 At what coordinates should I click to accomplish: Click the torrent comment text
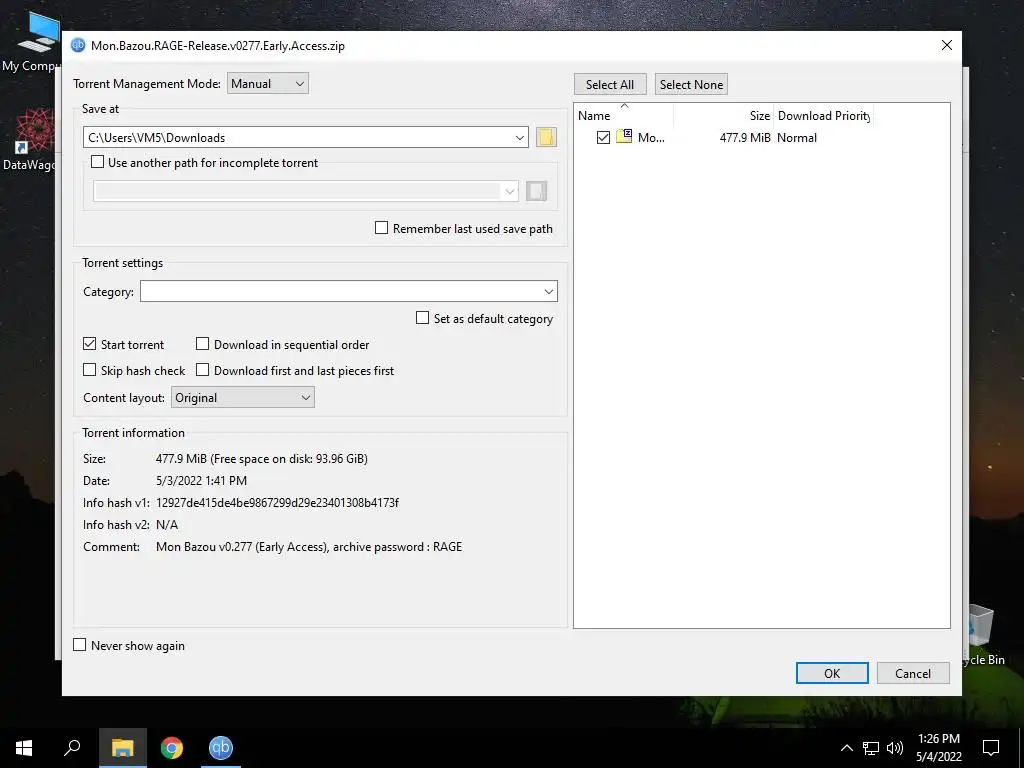[309, 547]
